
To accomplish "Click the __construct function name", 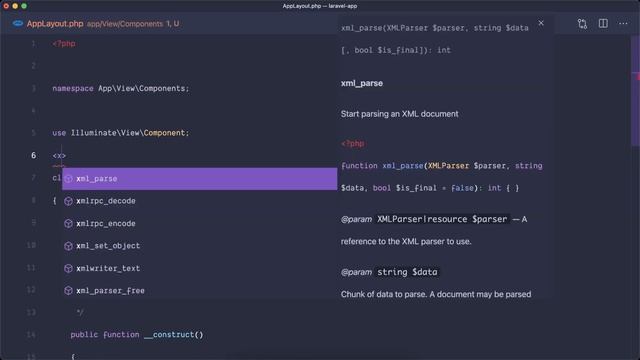I will pyautogui.click(x=169, y=335).
